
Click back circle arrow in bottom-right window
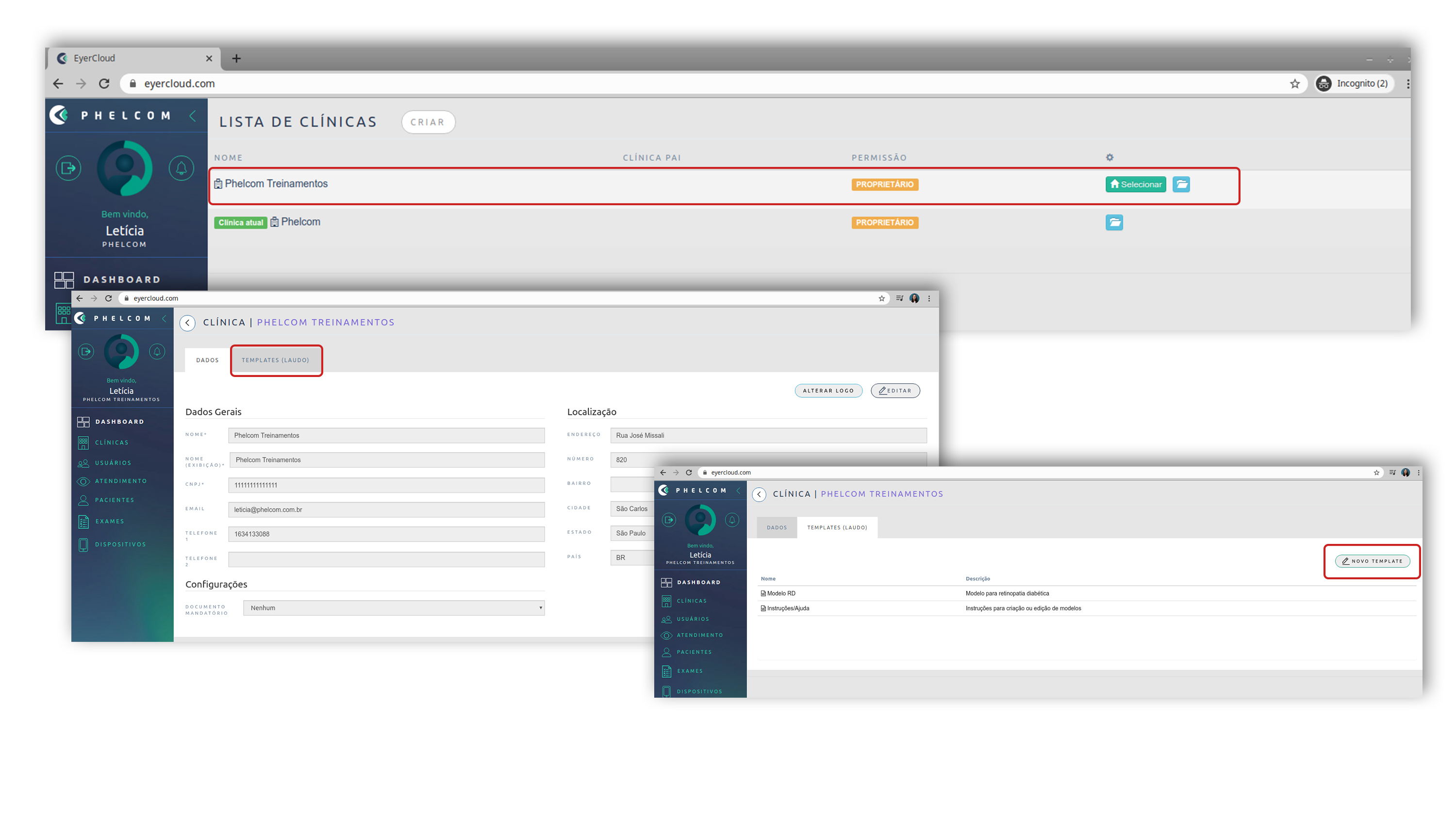[x=759, y=494]
